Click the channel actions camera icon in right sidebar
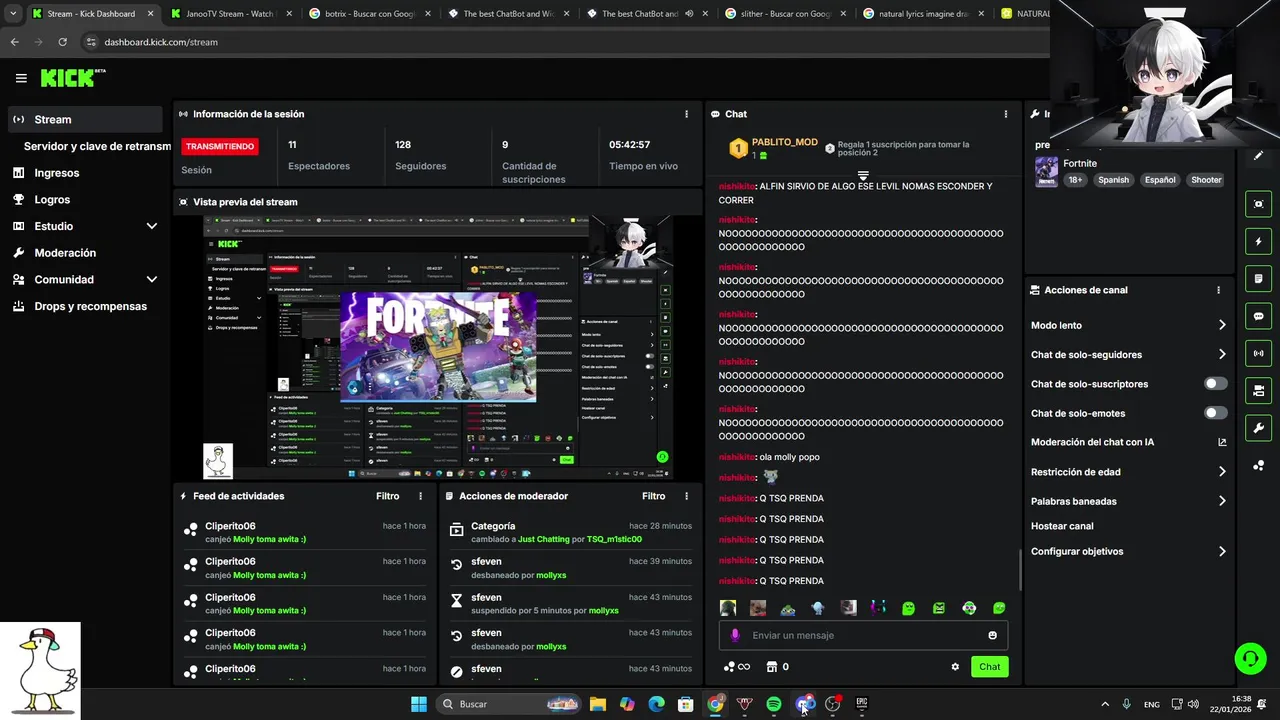Image resolution: width=1280 pixels, height=720 pixels. click(1258, 390)
